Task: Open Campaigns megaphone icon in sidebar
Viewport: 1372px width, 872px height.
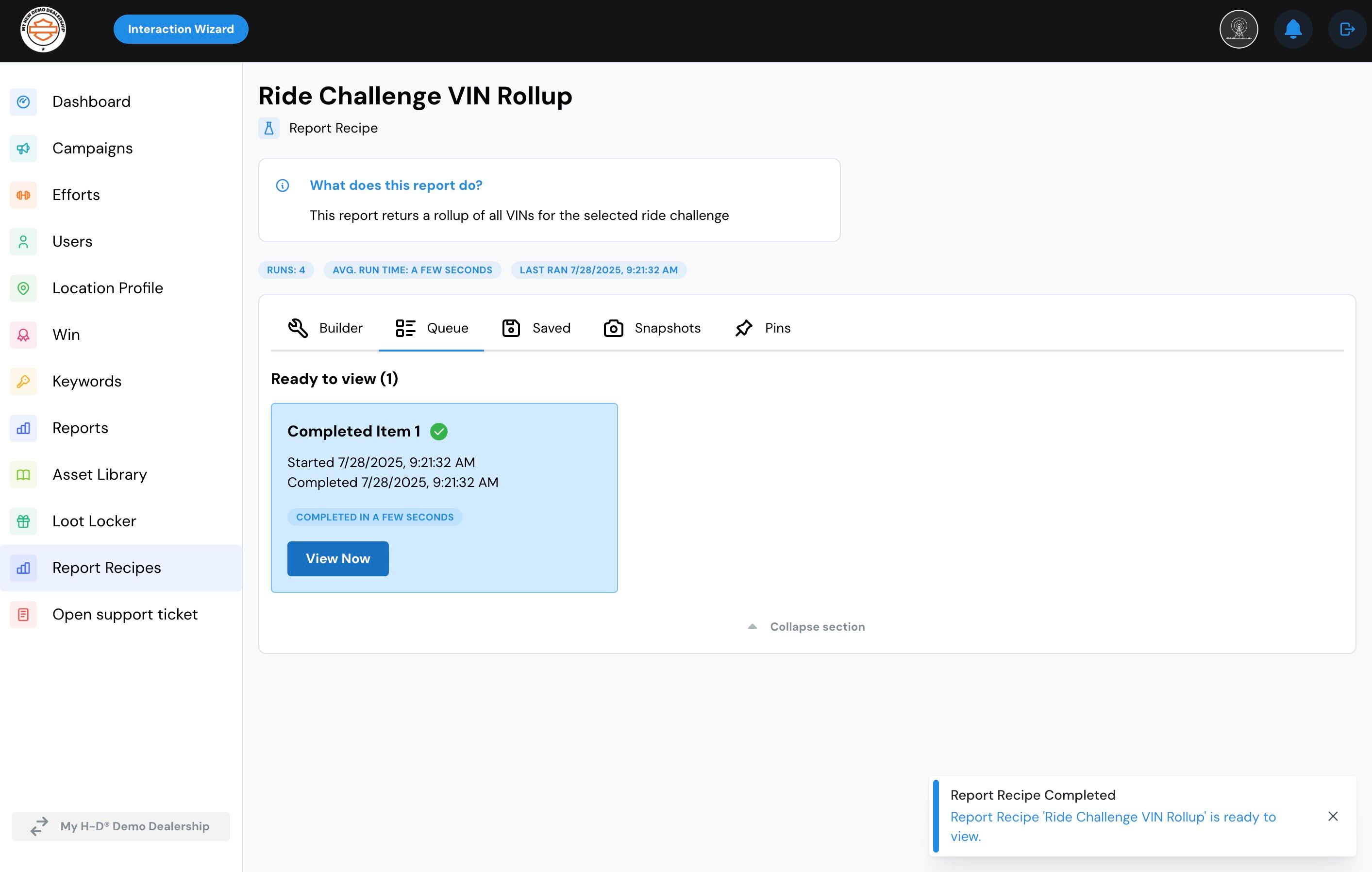Action: [x=23, y=149]
